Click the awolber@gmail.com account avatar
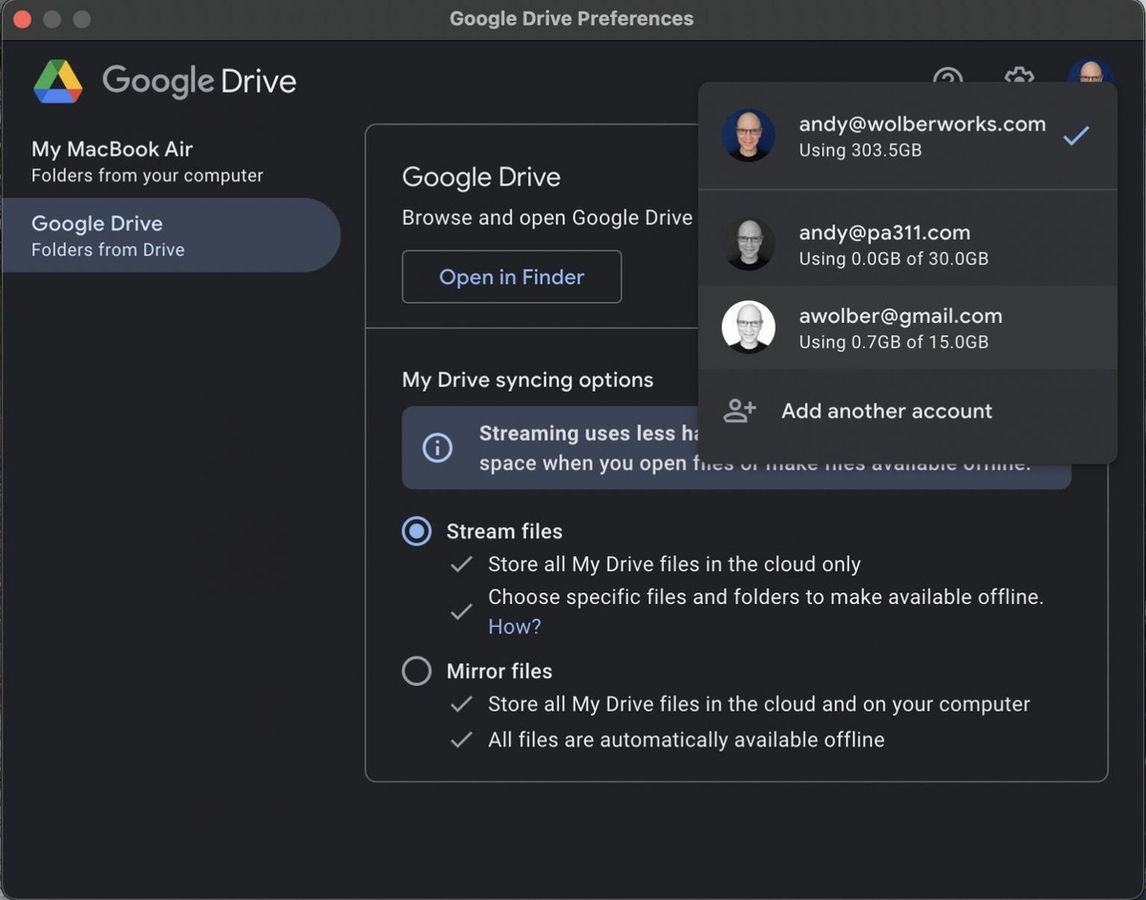1146x900 pixels. click(x=749, y=327)
